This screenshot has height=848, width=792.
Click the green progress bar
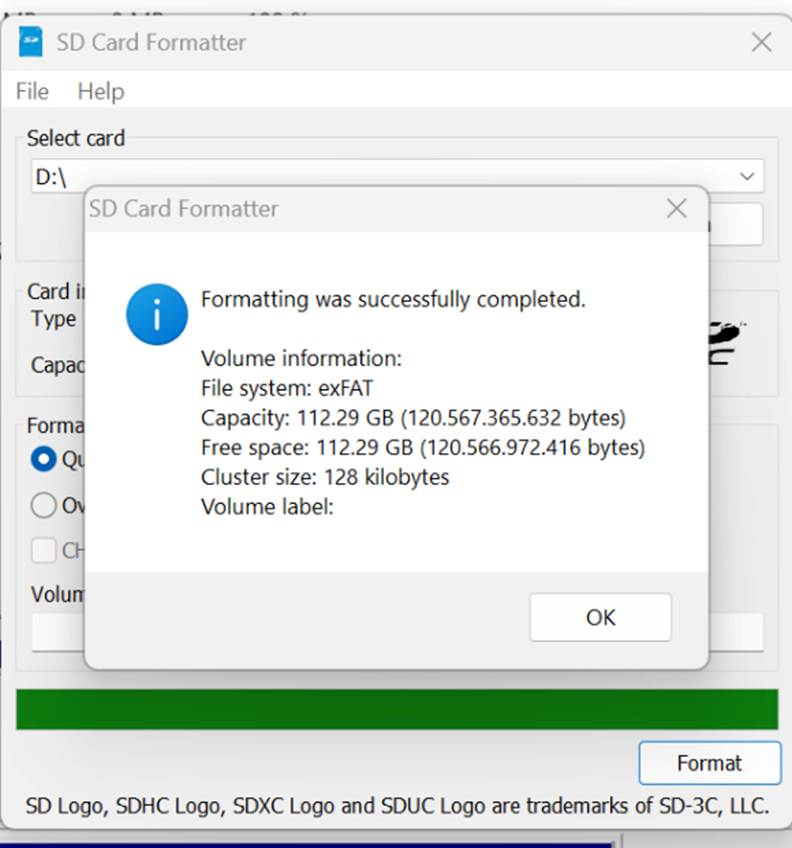396,709
